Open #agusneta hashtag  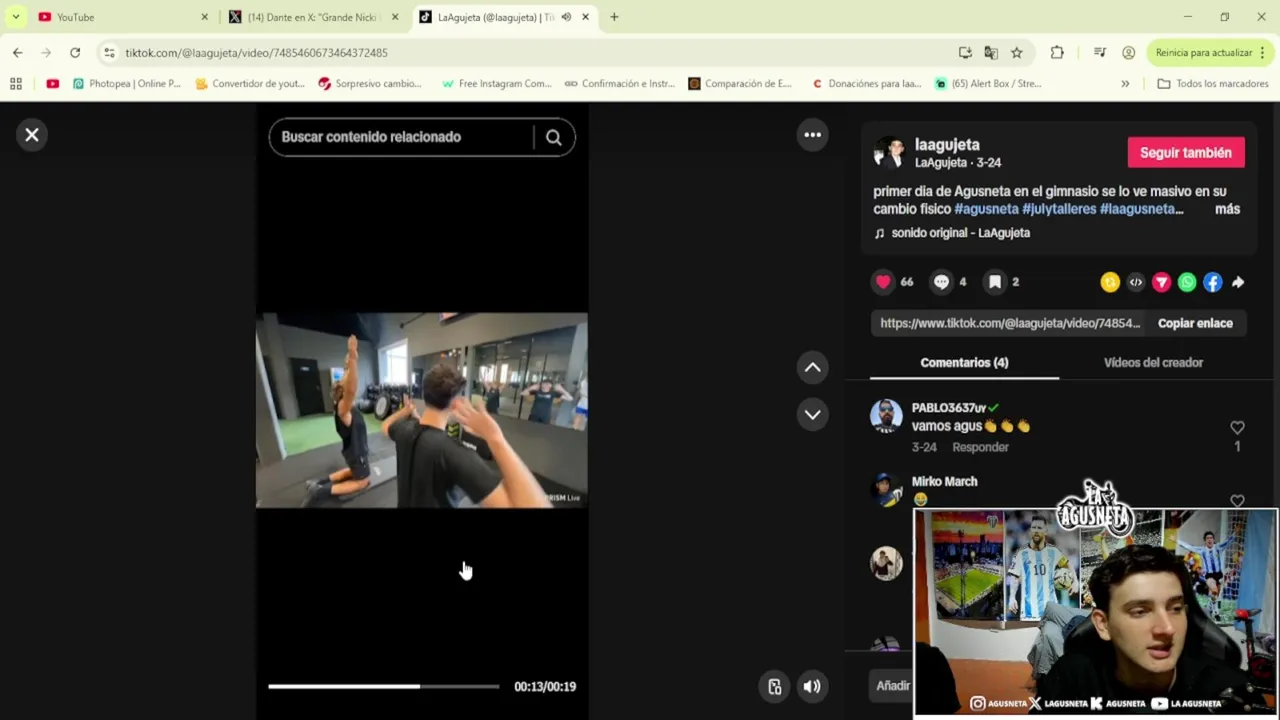986,209
